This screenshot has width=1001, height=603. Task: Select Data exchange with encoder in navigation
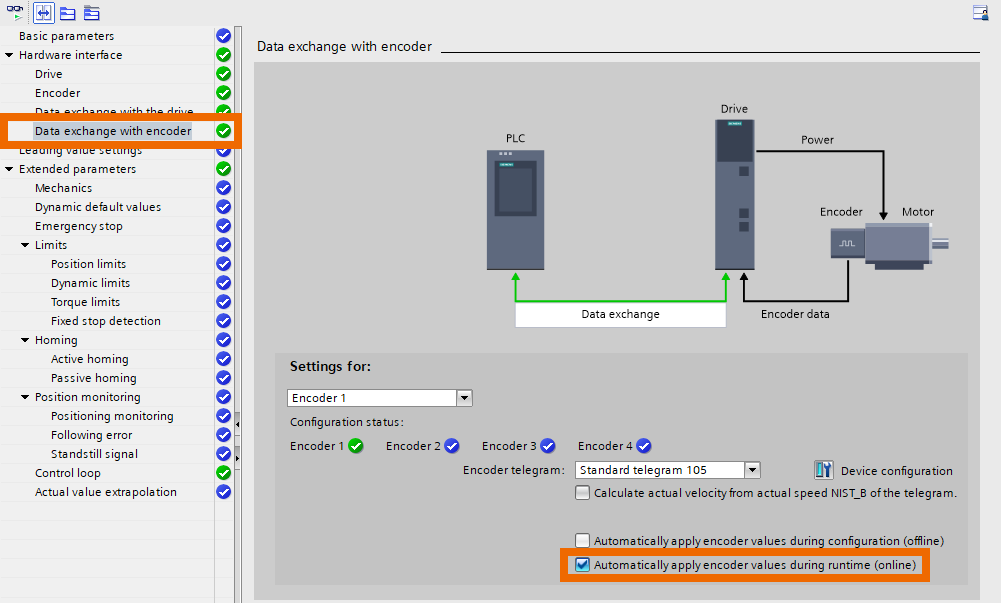point(110,130)
